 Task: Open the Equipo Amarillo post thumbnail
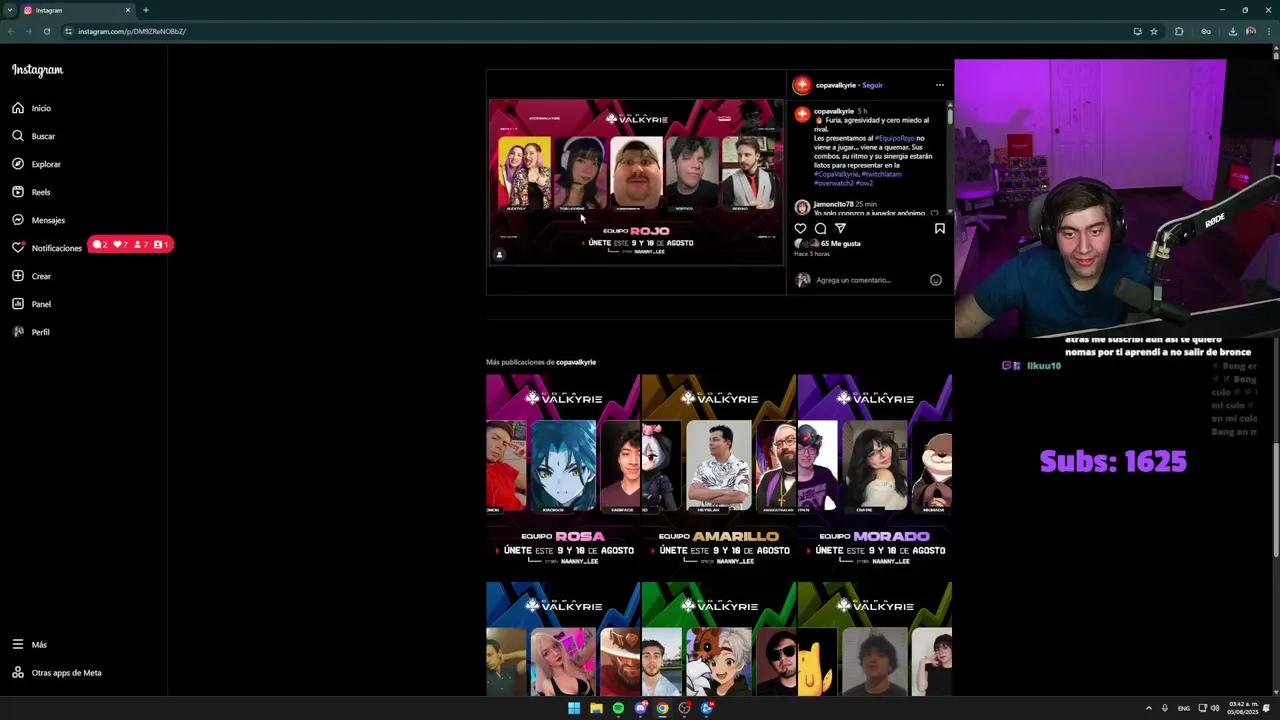click(x=719, y=477)
